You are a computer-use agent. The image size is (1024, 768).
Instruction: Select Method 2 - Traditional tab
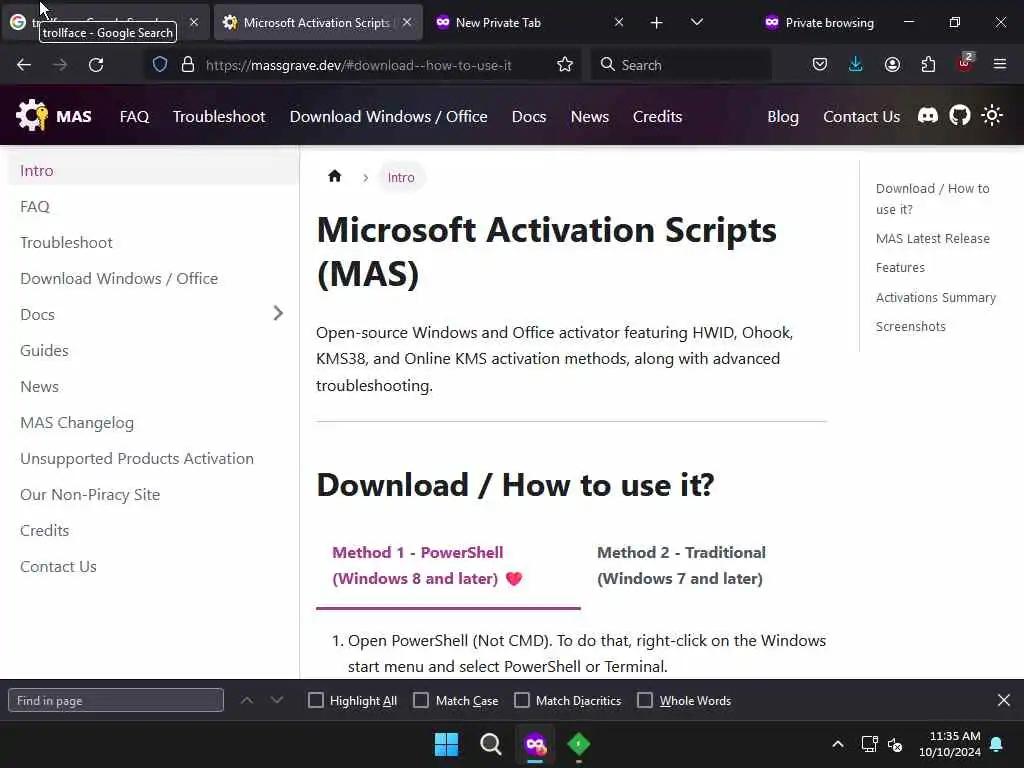[681, 566]
